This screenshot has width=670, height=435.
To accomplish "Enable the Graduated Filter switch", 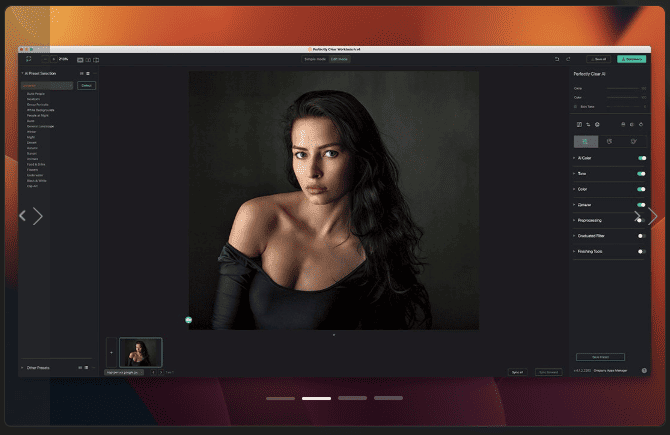I will pyautogui.click(x=642, y=236).
